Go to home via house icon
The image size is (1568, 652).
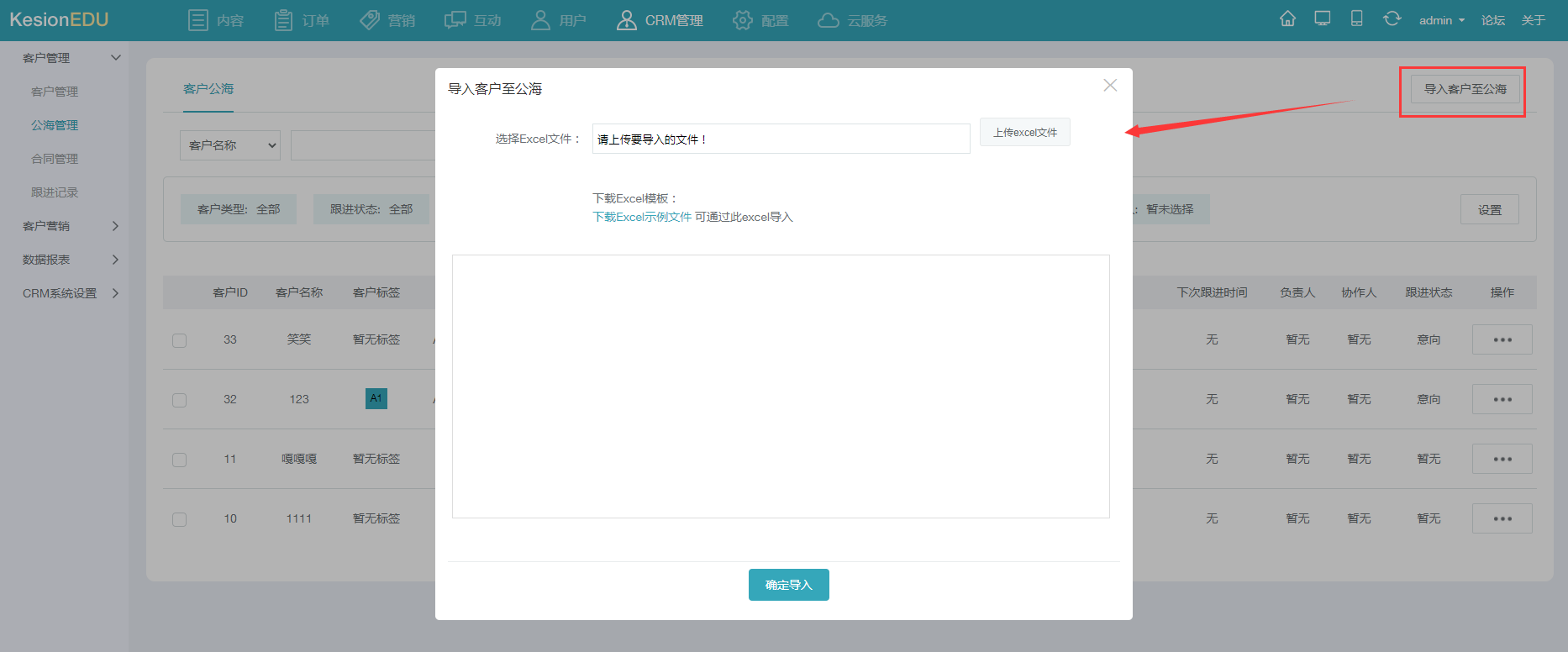tap(1287, 18)
